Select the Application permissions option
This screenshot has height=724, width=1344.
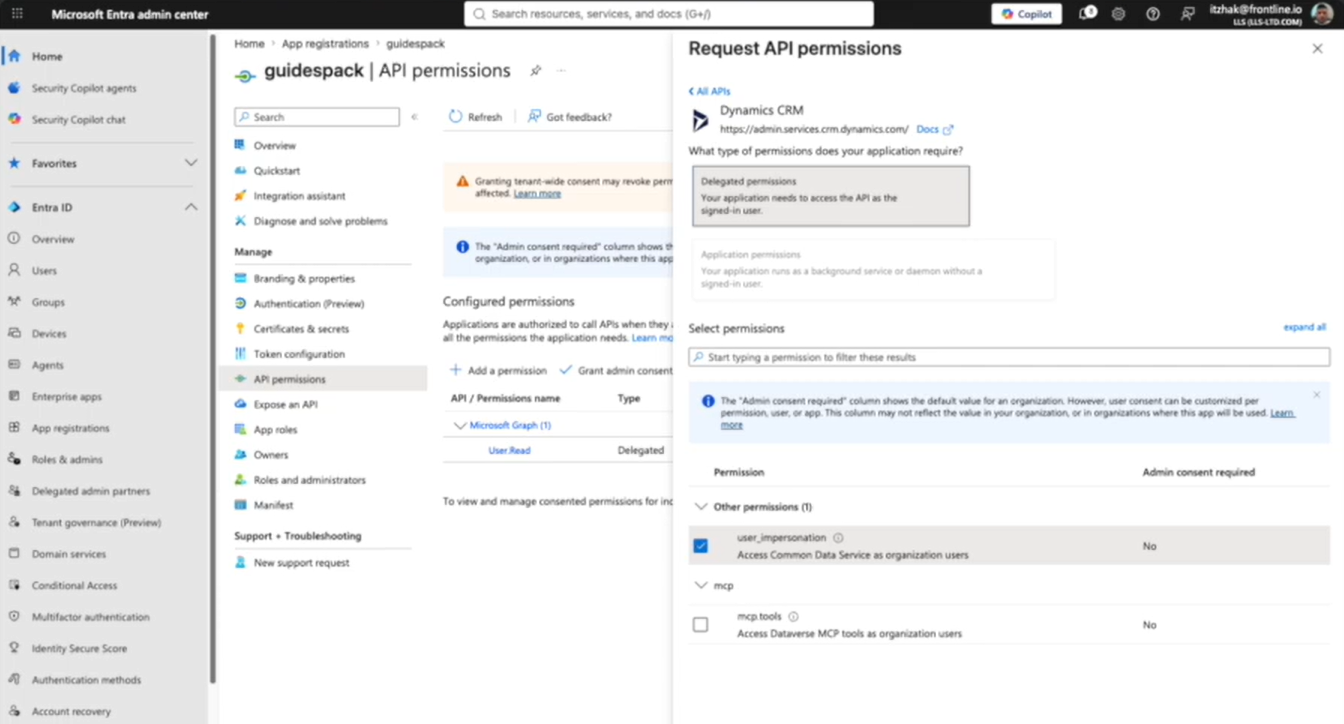click(873, 269)
